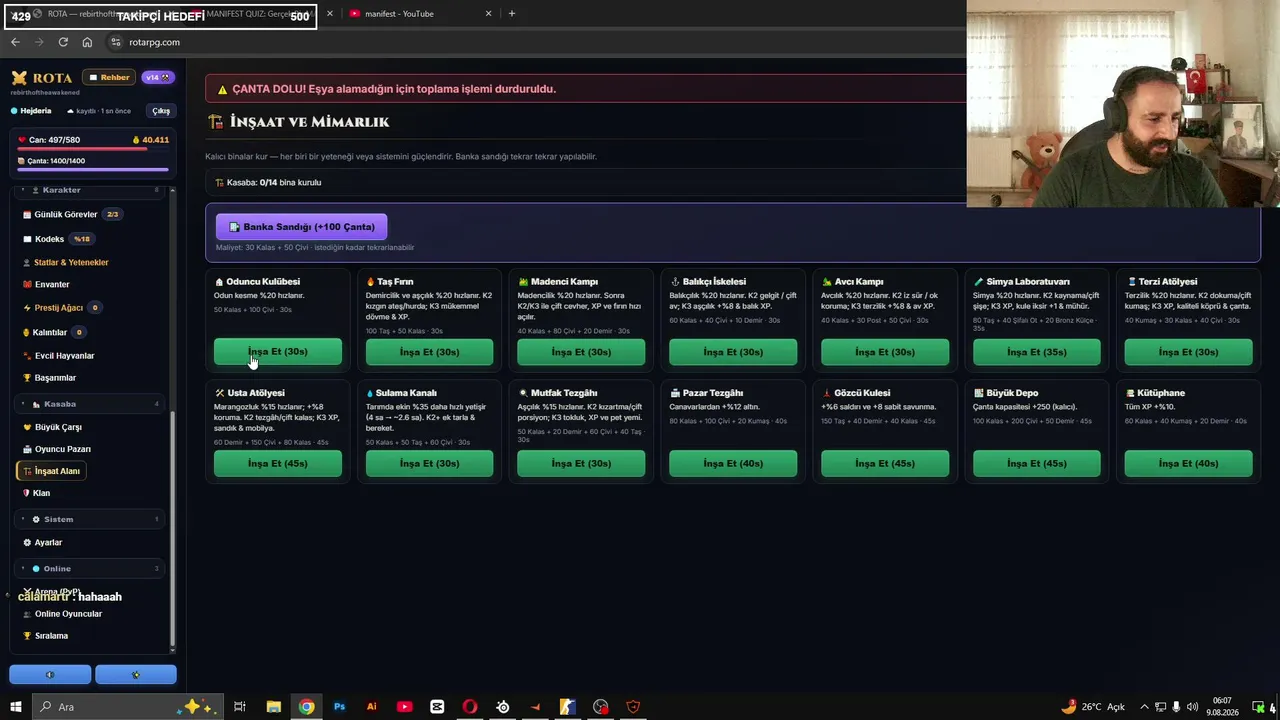
Task: Click İnşa Et for Taş Fırın
Action: point(429,352)
